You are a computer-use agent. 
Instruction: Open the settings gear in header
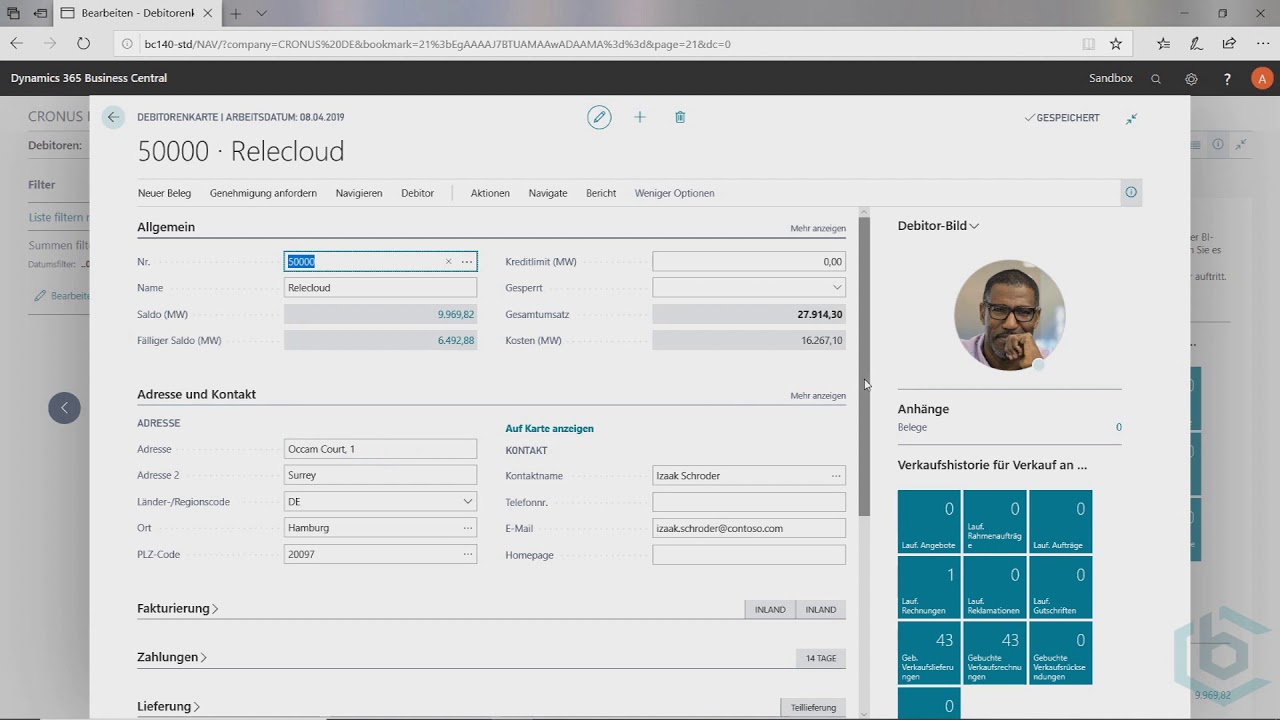point(1191,78)
